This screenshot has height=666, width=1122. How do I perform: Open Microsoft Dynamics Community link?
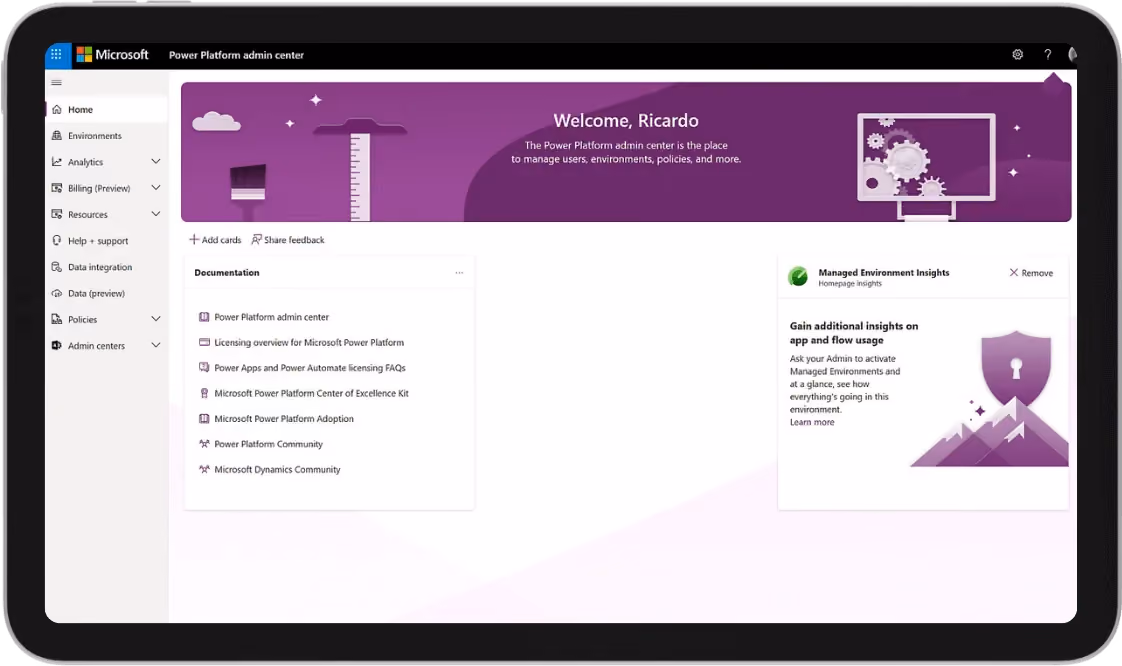coord(277,469)
